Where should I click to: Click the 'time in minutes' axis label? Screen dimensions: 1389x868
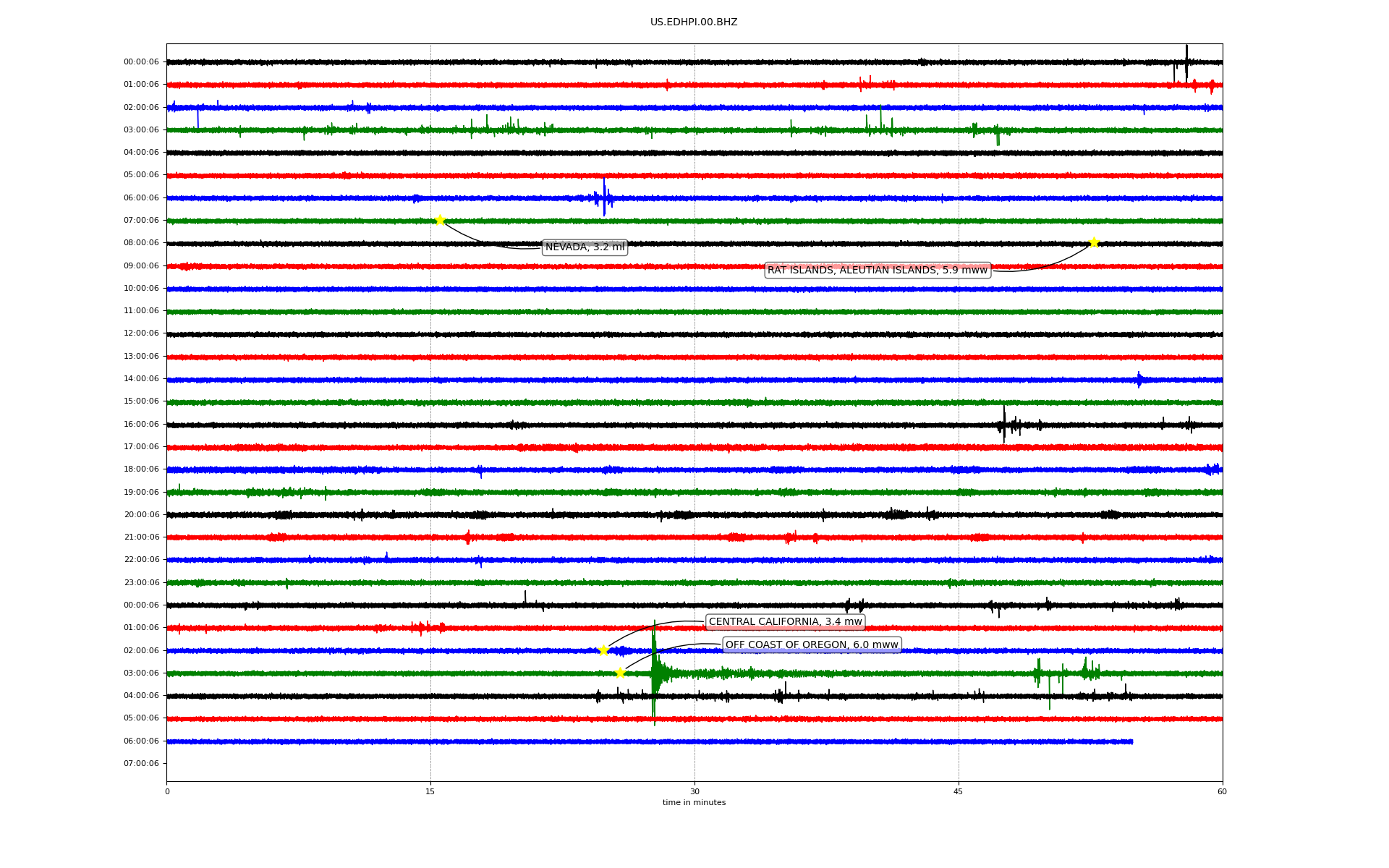693,802
